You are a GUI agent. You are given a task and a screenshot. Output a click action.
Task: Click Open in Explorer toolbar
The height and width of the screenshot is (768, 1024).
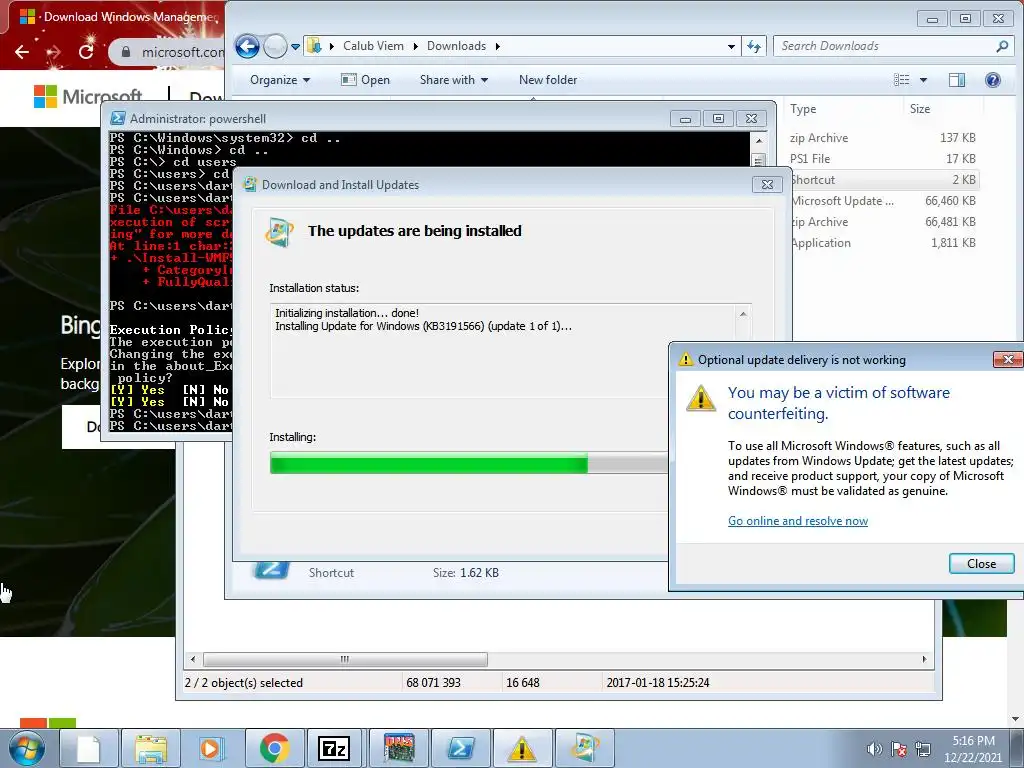coord(366,80)
